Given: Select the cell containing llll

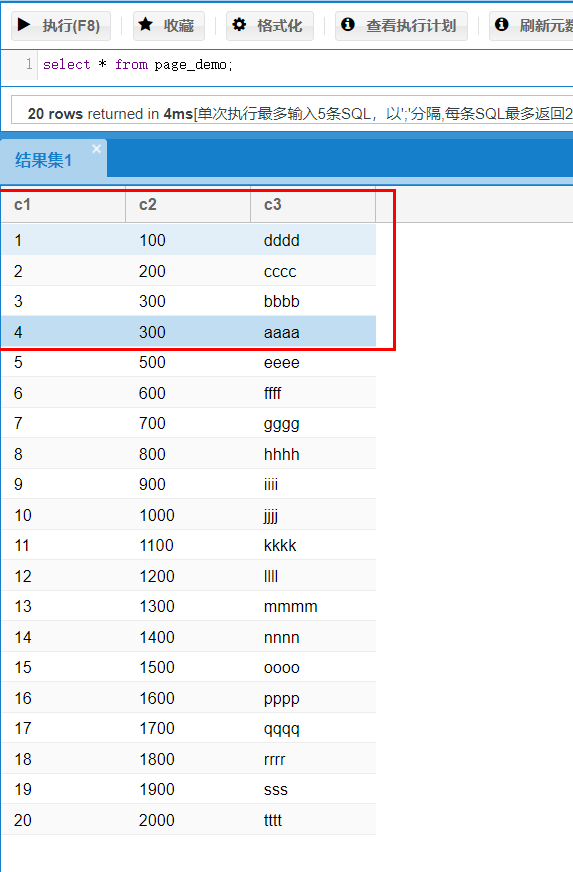Looking at the screenshot, I should tap(313, 576).
